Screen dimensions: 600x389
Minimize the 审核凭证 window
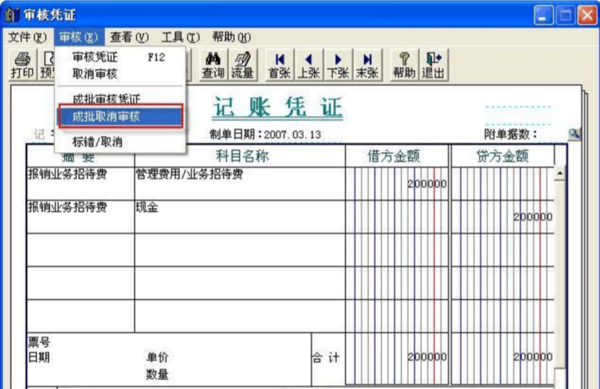(x=543, y=15)
